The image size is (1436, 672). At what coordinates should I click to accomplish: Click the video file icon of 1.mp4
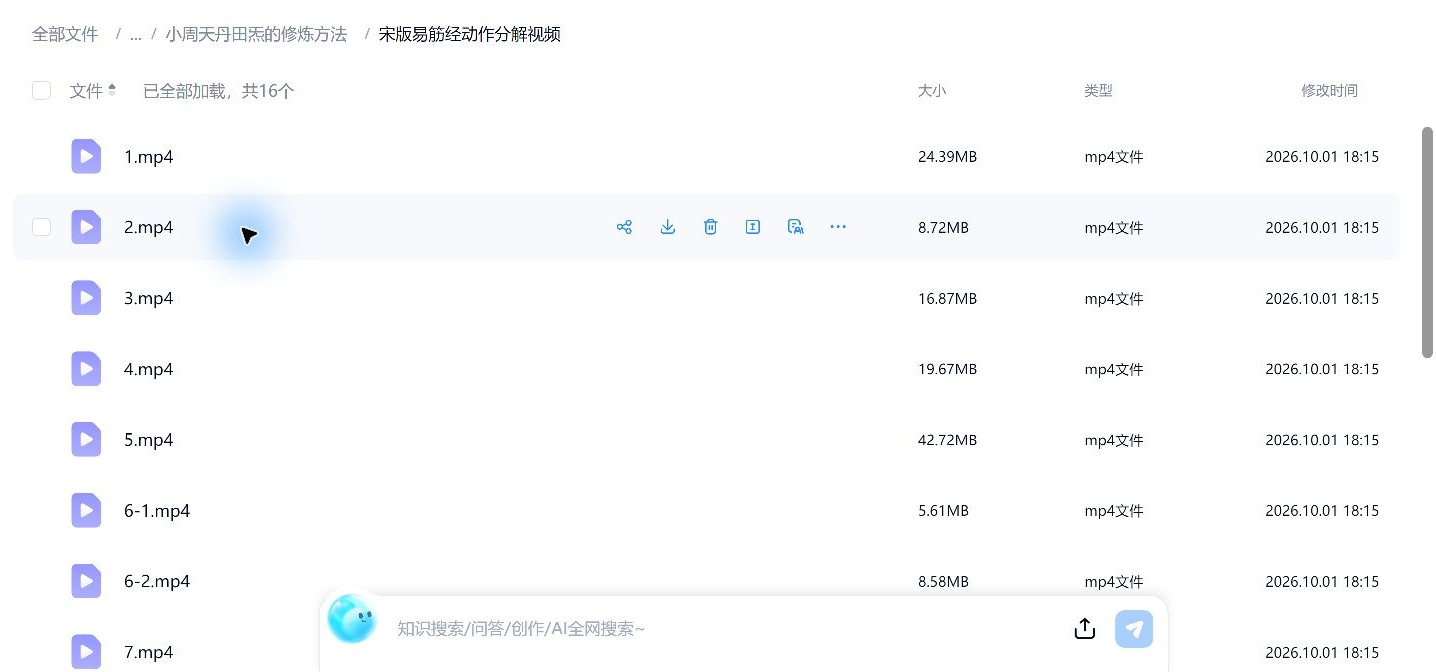pos(86,157)
